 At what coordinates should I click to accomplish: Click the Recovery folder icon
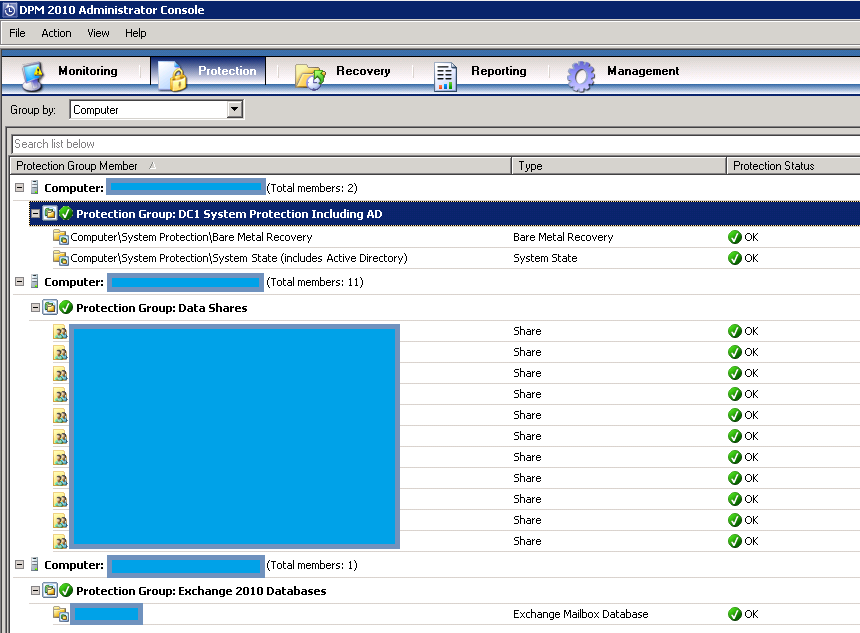tap(310, 76)
